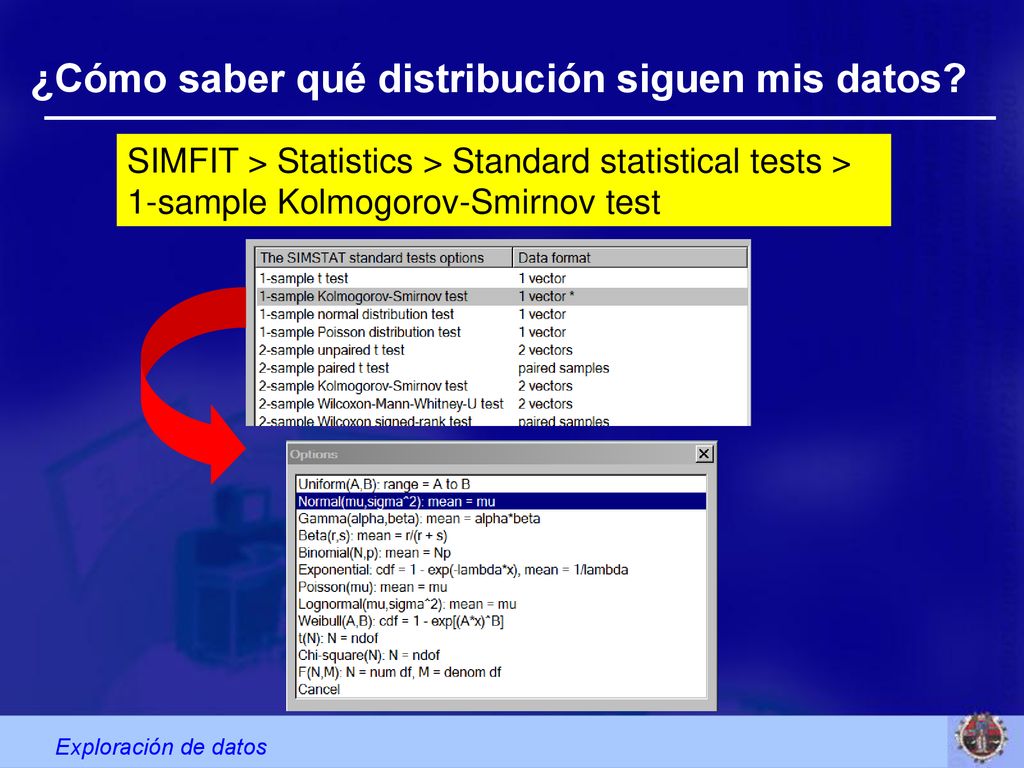Pick Lognormal(mu,sigma^2) in Options list
This screenshot has width=1024, height=768.
(501, 604)
